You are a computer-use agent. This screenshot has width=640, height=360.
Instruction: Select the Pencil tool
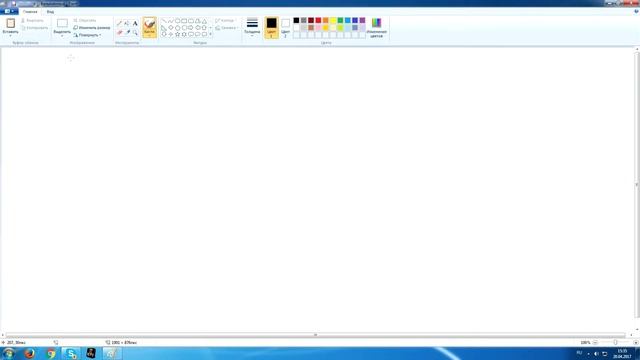(x=119, y=23)
